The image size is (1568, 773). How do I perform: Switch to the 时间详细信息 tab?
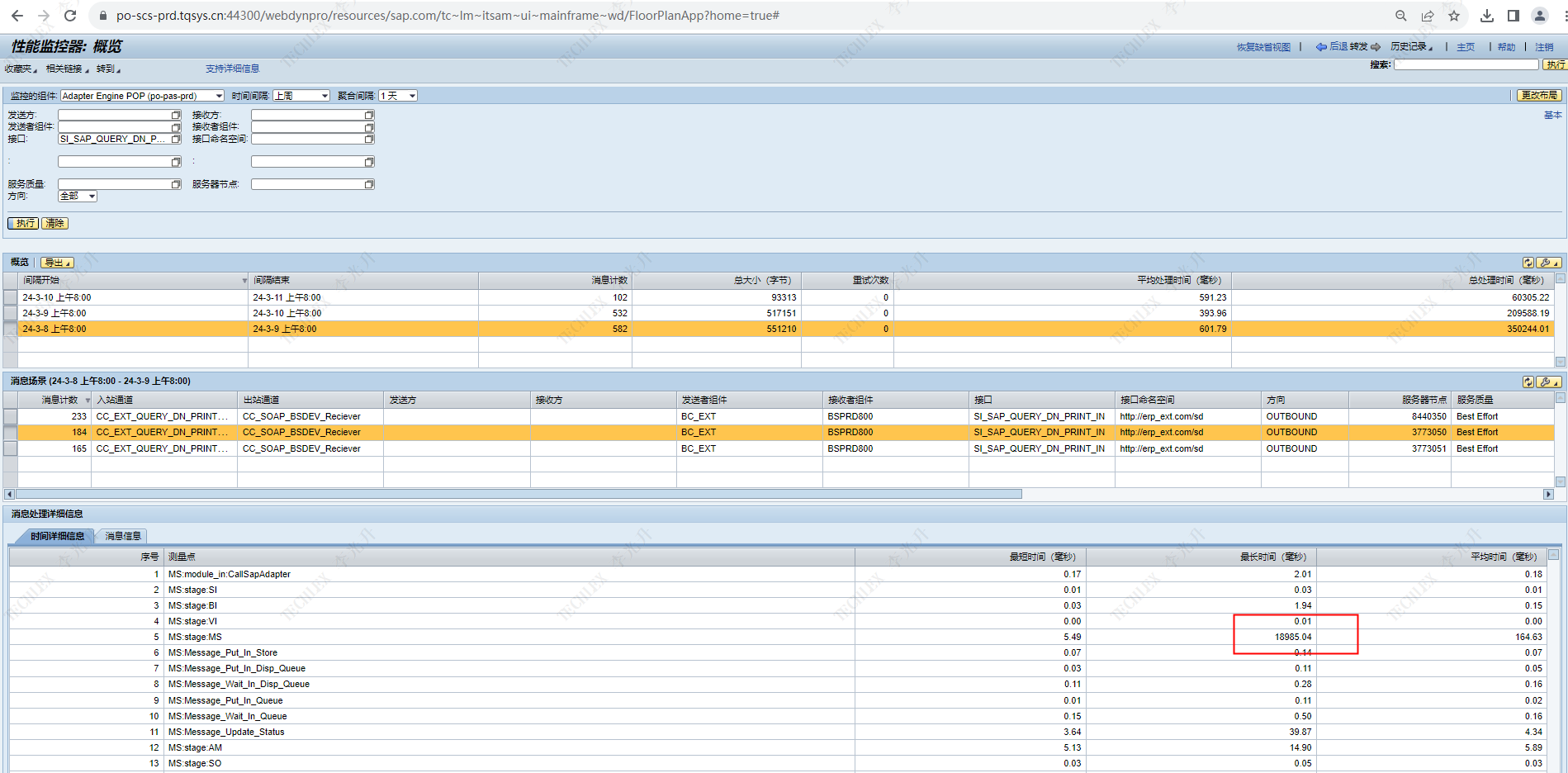tap(56, 536)
